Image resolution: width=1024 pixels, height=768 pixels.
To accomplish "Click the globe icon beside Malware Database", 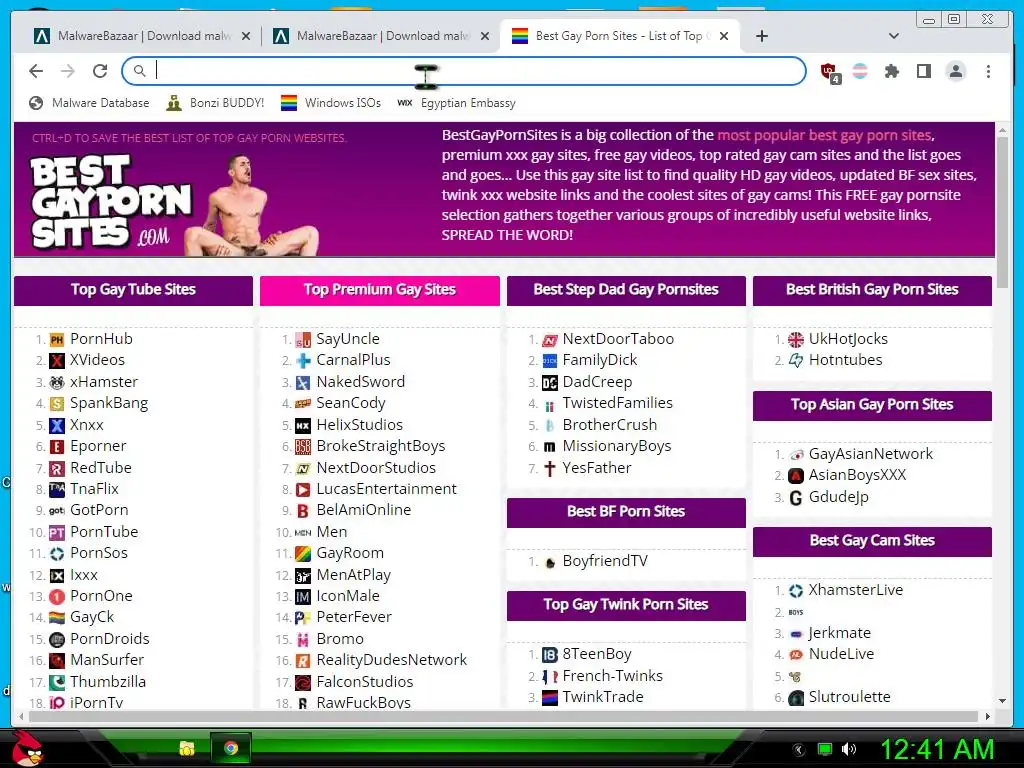I will (37, 103).
